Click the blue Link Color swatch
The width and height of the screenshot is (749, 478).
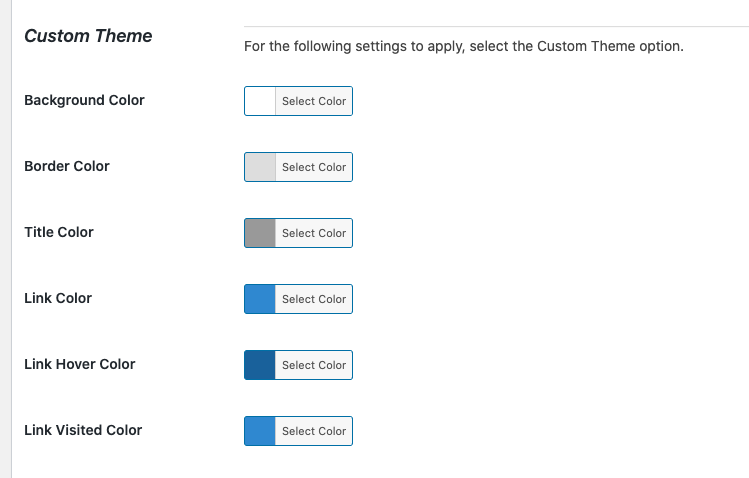[260, 299]
